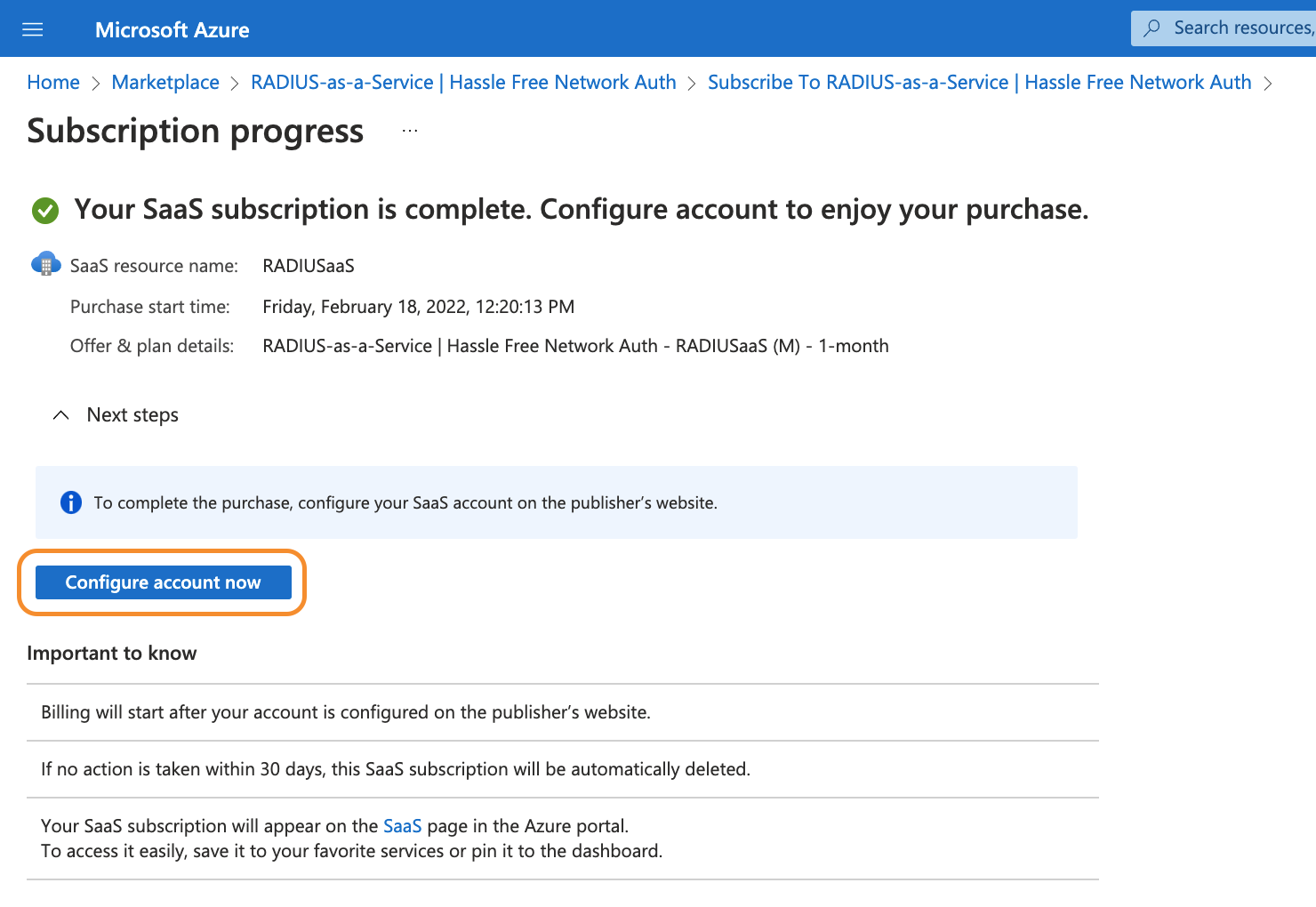Go to Home breadcrumb
This screenshot has height=907, width=1316.
click(53, 83)
